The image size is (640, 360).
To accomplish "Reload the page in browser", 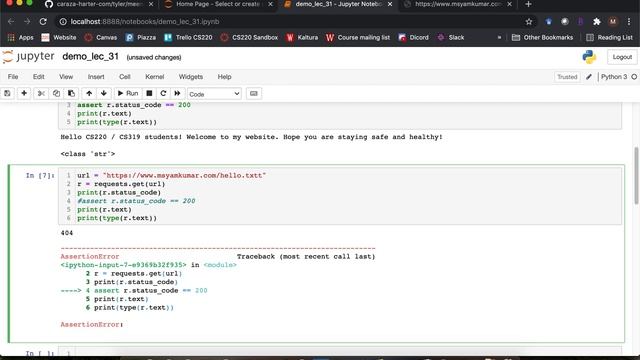I will coord(43,22).
